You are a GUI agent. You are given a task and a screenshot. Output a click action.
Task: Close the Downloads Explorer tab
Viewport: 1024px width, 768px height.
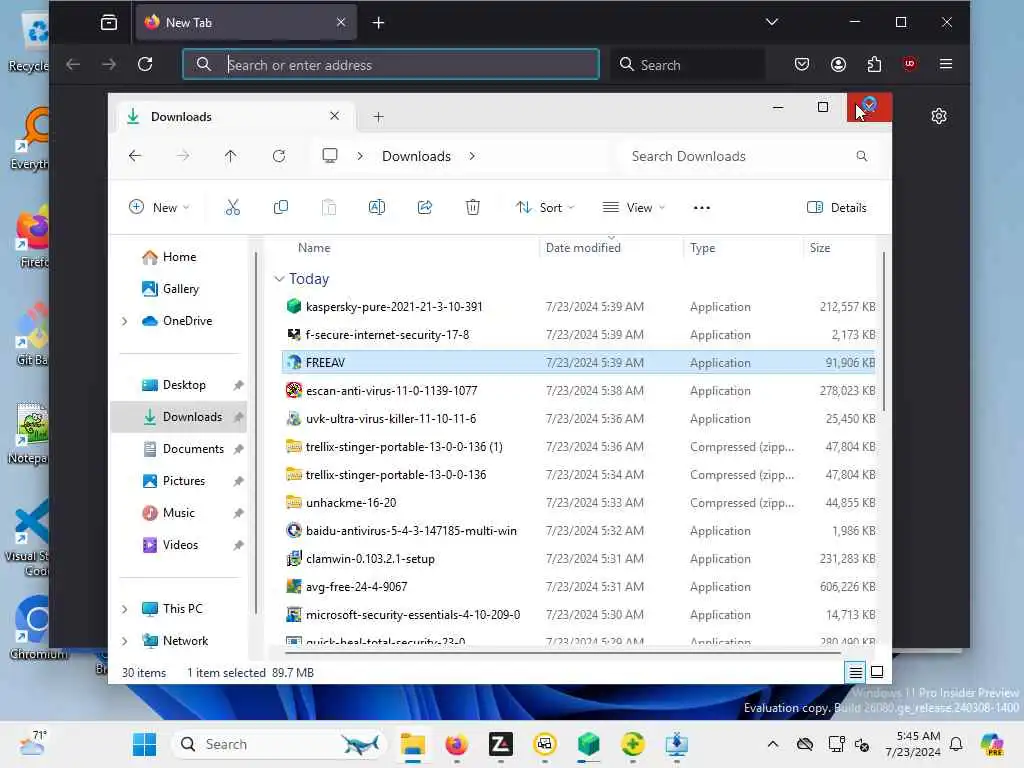coord(334,116)
